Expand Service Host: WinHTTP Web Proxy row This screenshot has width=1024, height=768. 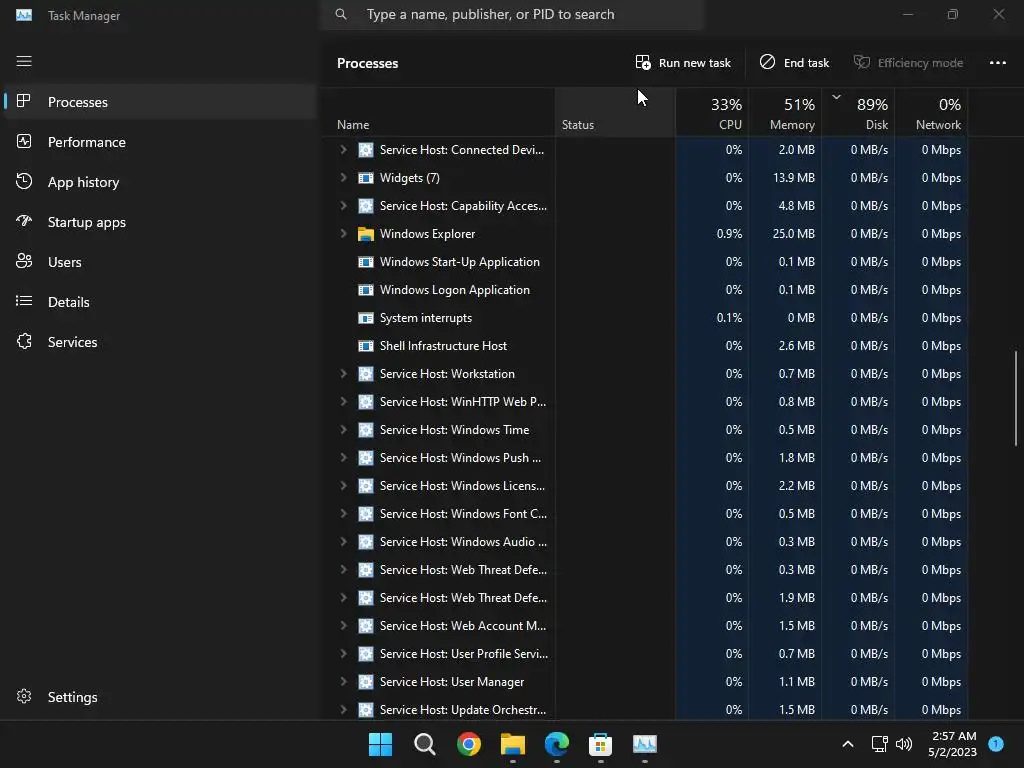tap(344, 402)
